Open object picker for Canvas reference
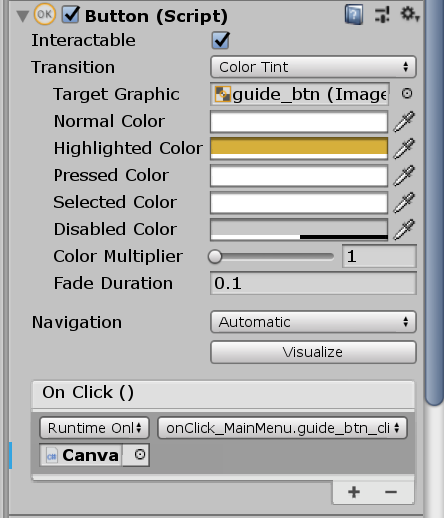This screenshot has width=444, height=518. (140, 455)
